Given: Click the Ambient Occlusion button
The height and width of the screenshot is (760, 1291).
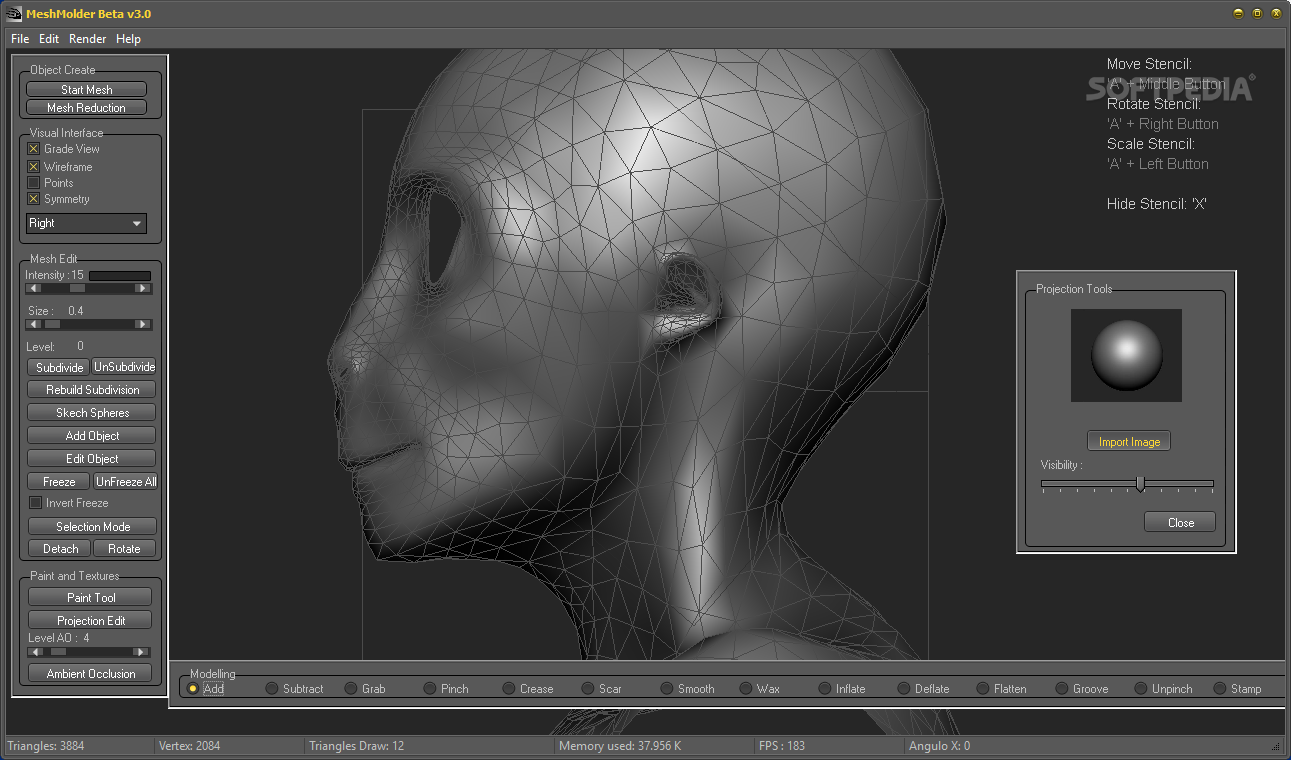Looking at the screenshot, I should (x=91, y=674).
